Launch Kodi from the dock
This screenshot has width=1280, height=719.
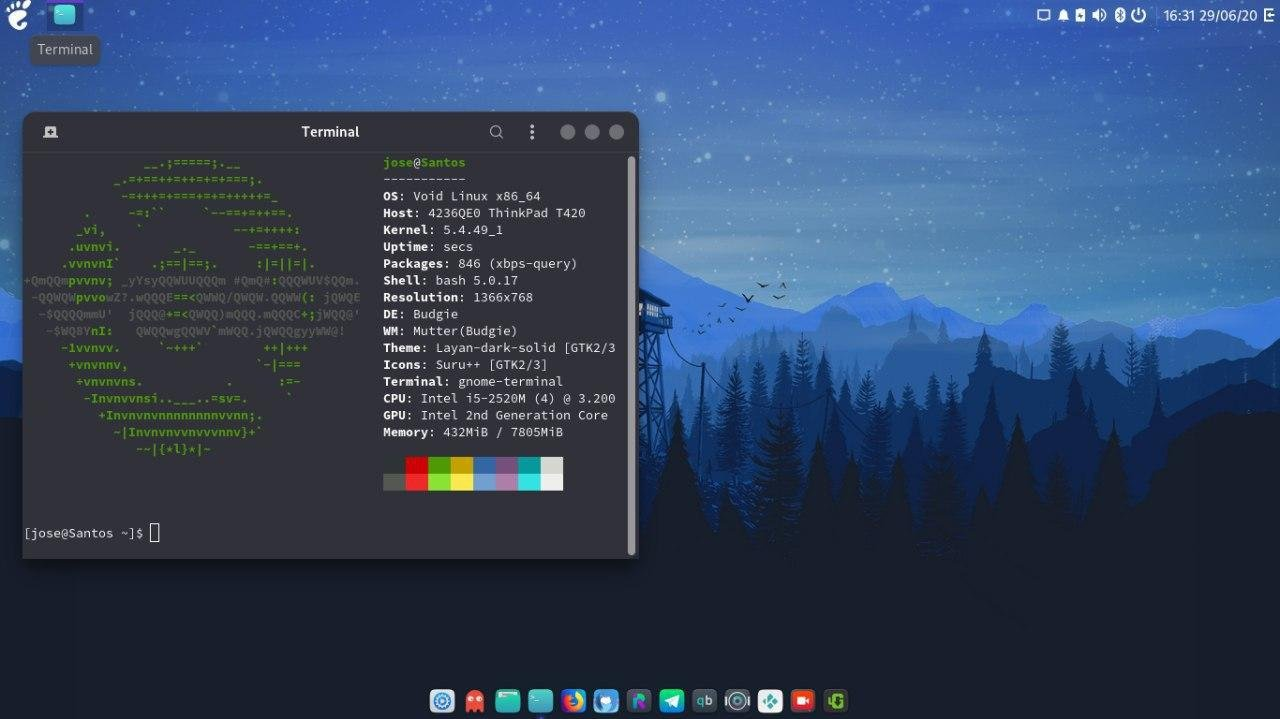[770, 701]
